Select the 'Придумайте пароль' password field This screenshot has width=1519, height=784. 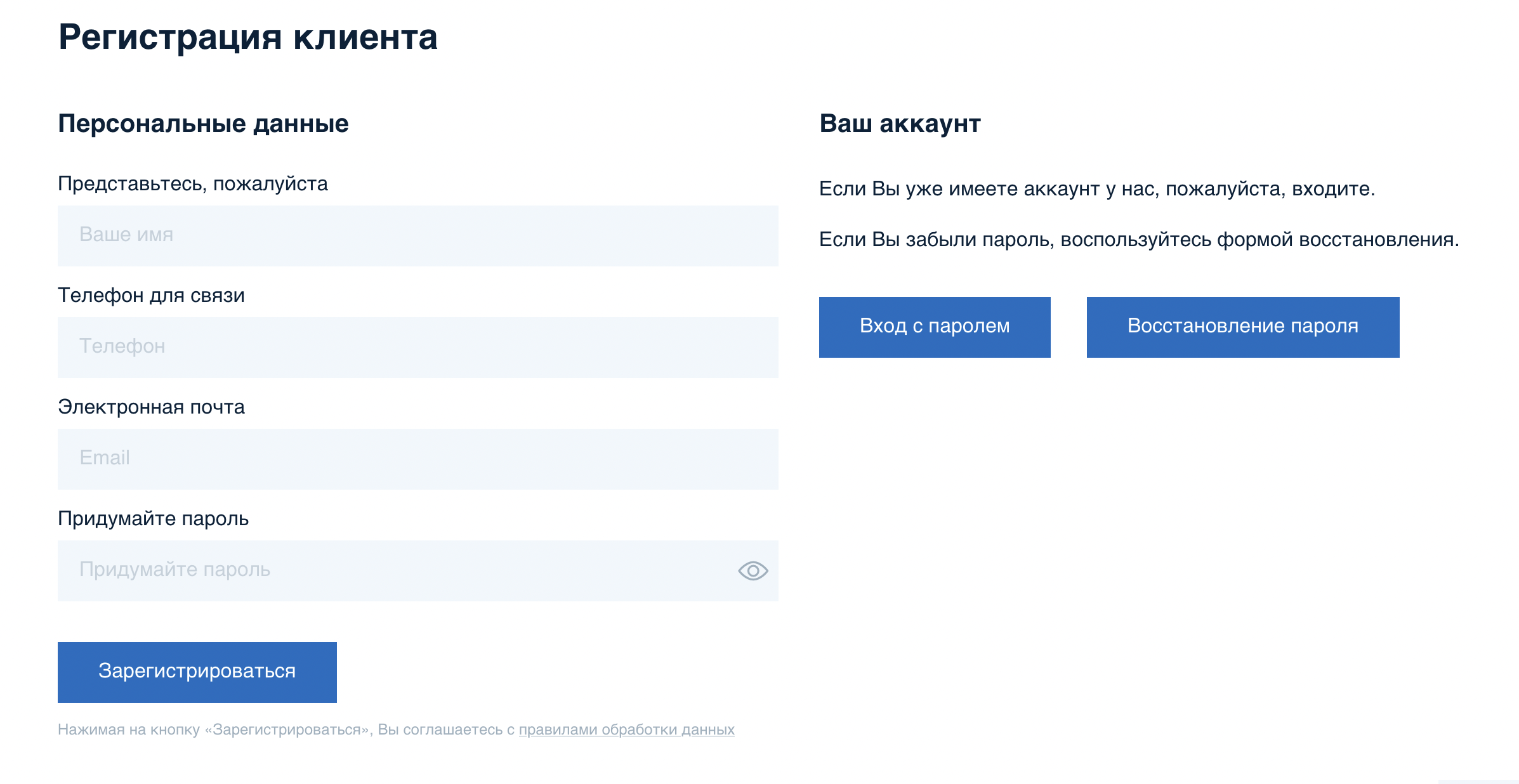click(x=393, y=570)
